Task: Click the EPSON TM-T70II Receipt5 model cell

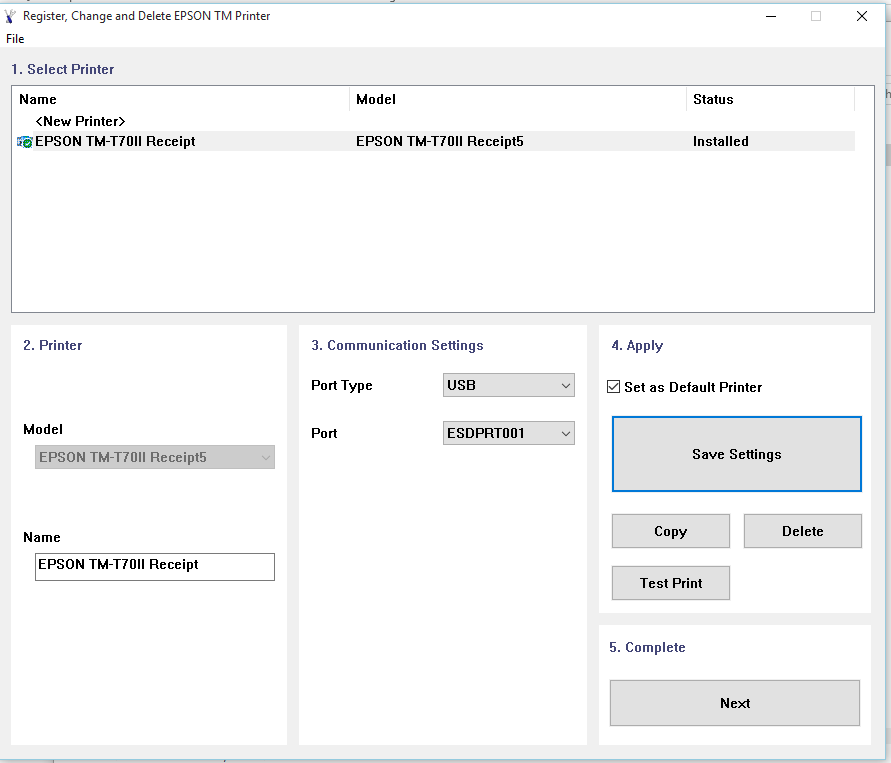Action: pos(440,141)
